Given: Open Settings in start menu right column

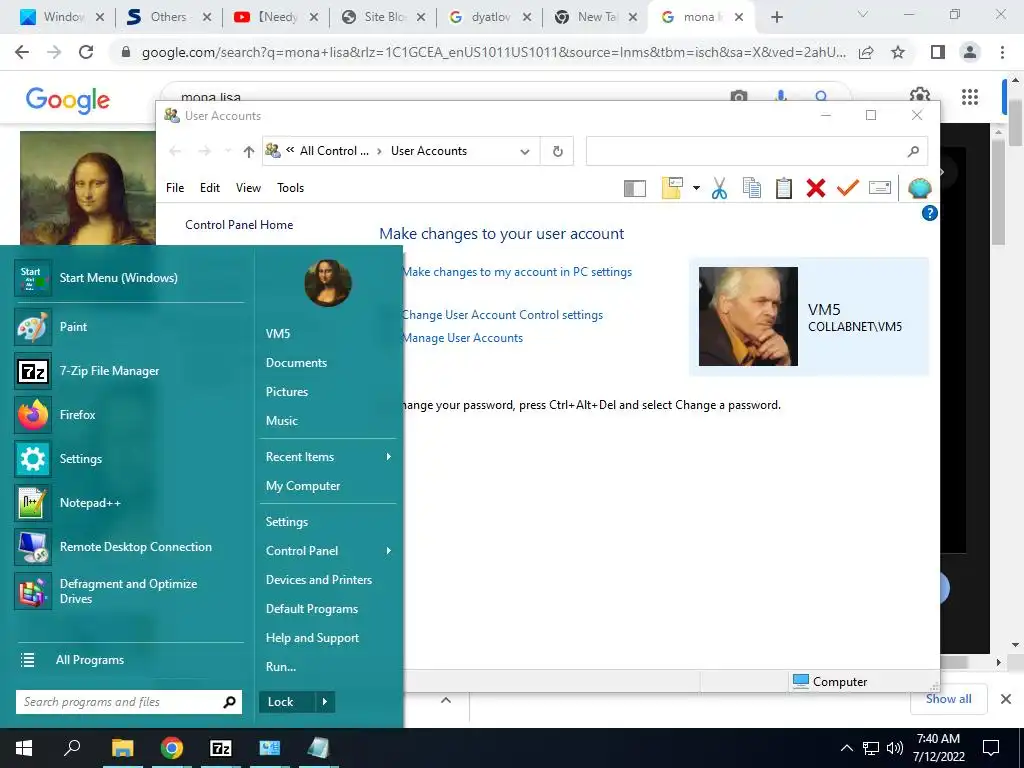Looking at the screenshot, I should tap(328, 522).
